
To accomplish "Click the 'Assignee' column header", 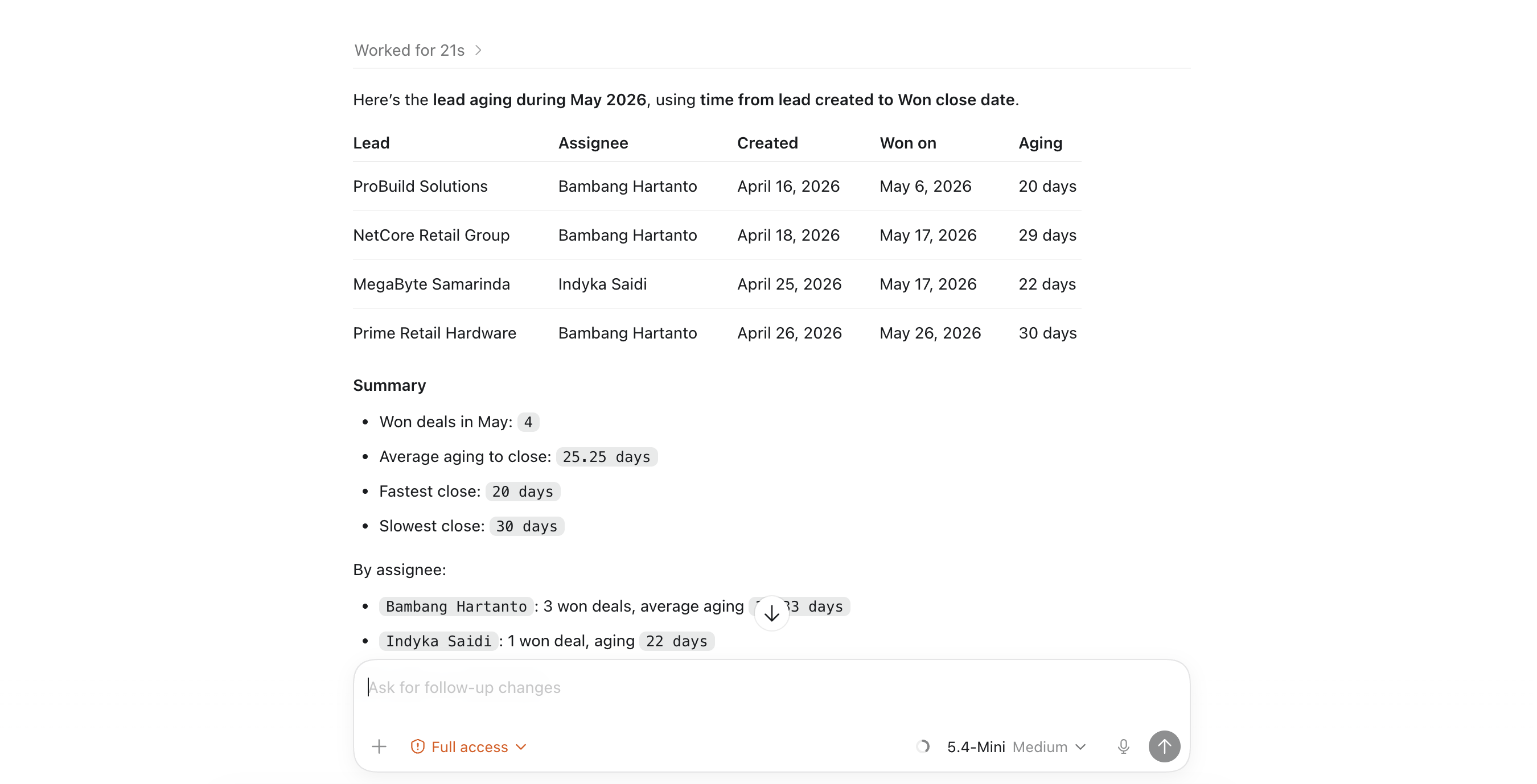I will click(593, 143).
